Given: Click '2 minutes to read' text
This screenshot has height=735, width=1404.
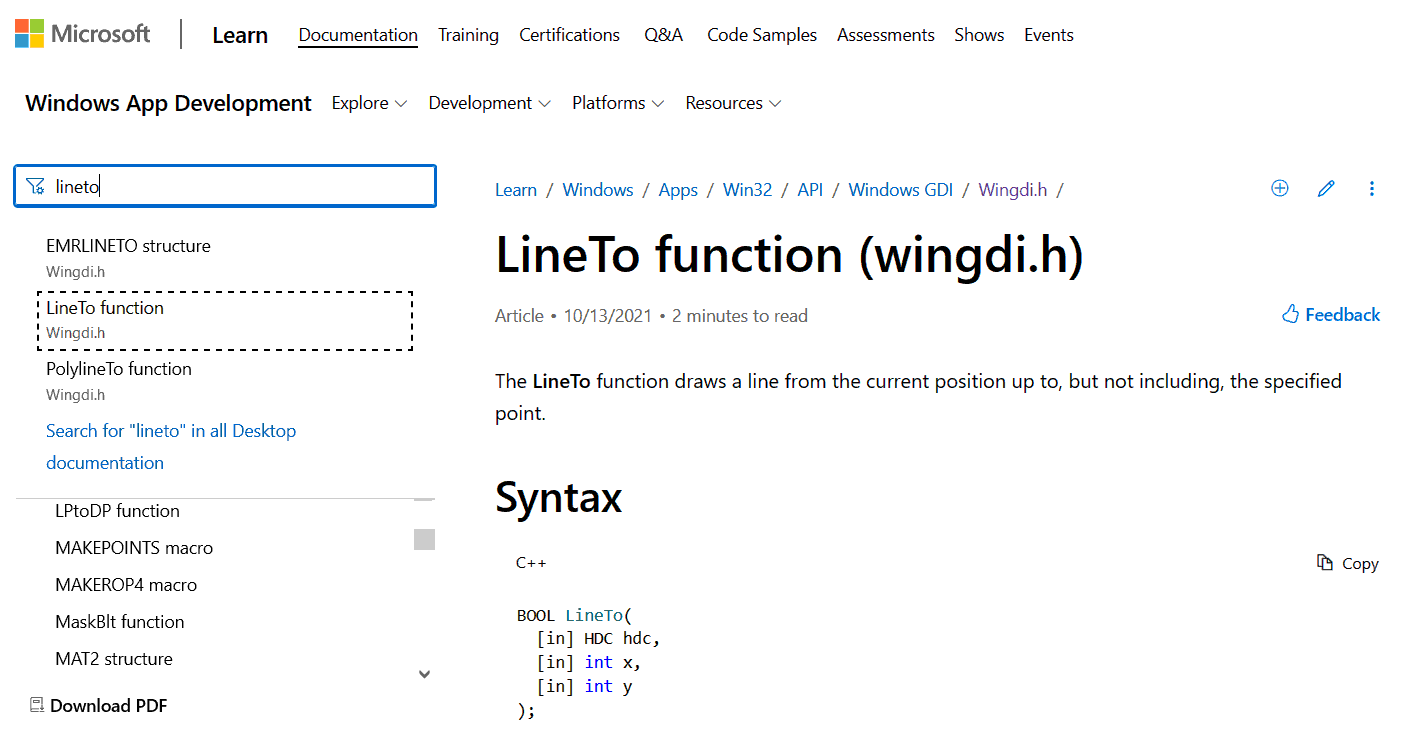Looking at the screenshot, I should (x=739, y=316).
